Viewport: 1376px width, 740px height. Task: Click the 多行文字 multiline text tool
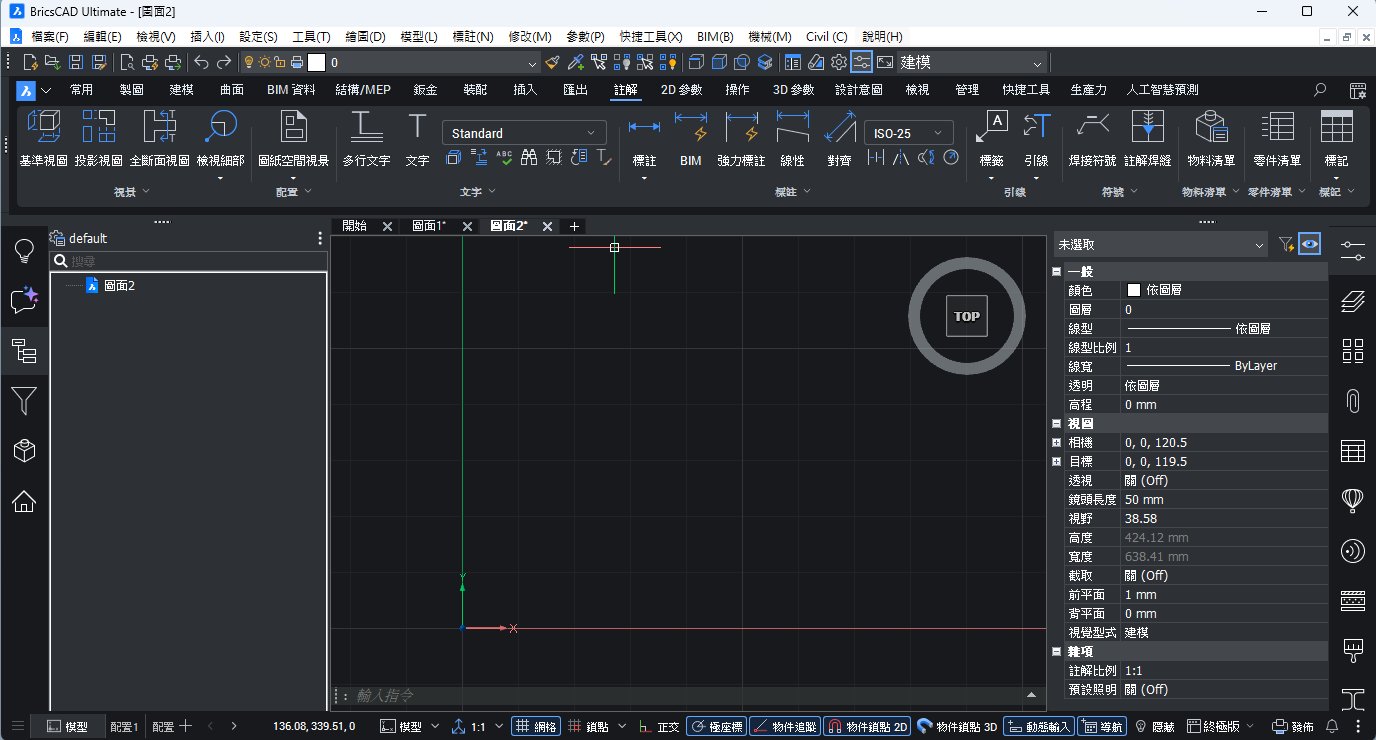(x=366, y=138)
